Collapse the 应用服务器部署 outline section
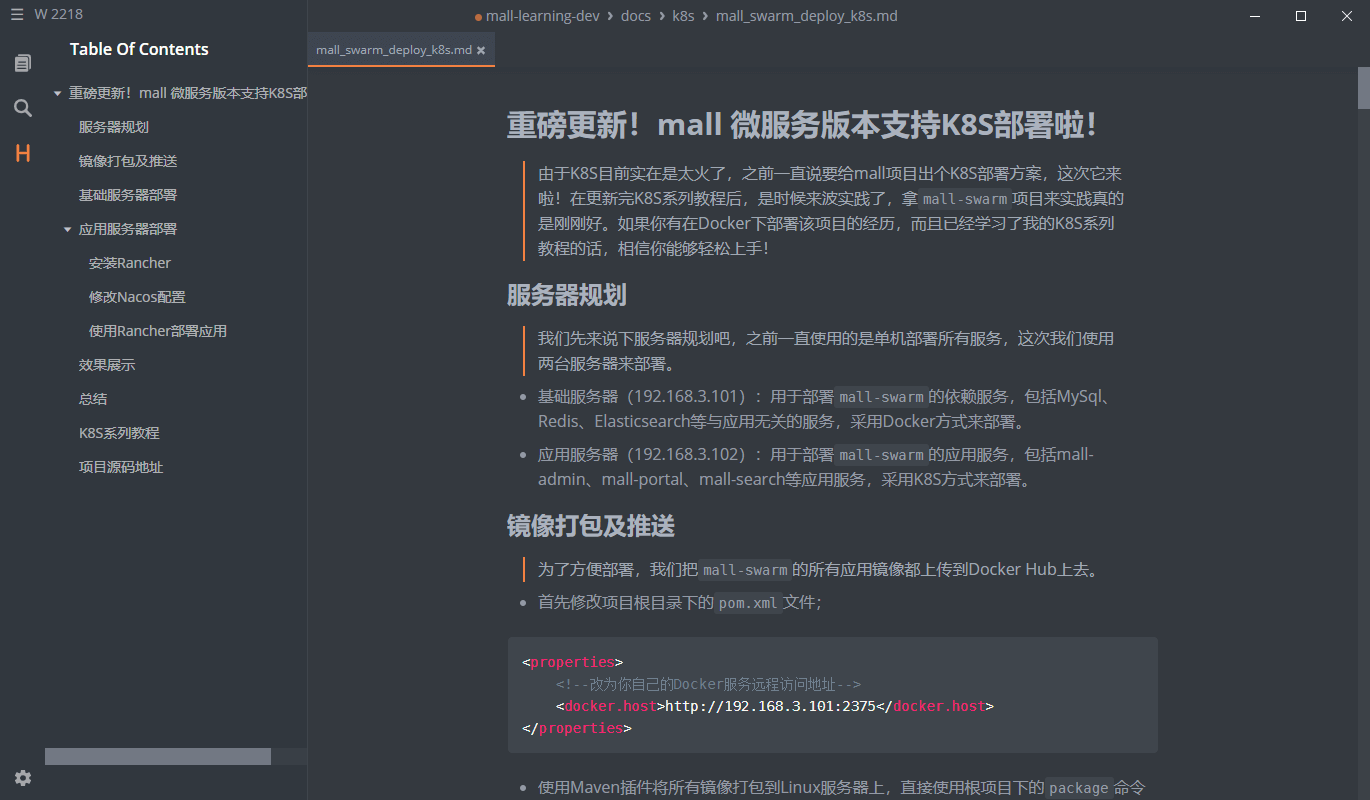The image size is (1370, 800). tap(67, 229)
